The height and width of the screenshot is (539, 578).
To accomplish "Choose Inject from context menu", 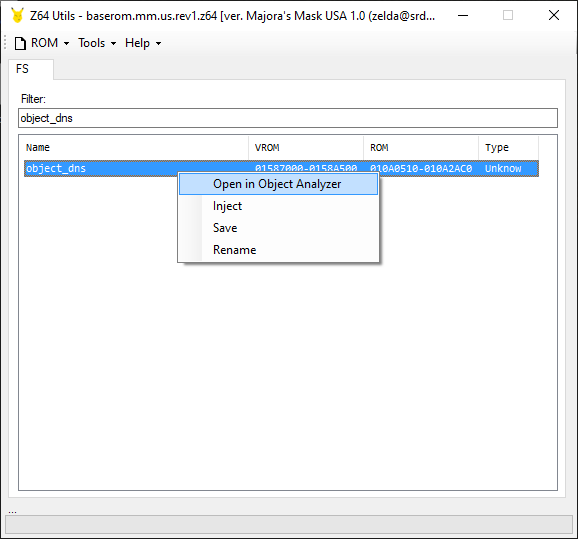I will [278, 206].
